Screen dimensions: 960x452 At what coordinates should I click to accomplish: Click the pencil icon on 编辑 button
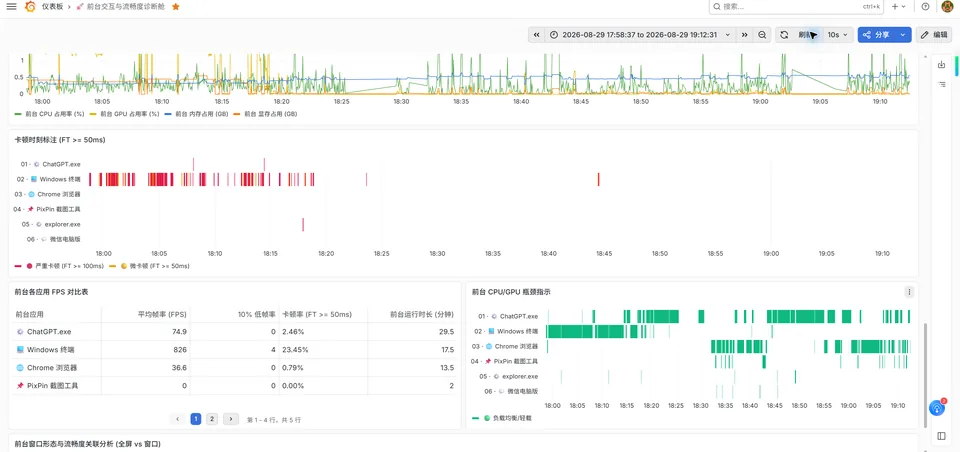pos(925,35)
